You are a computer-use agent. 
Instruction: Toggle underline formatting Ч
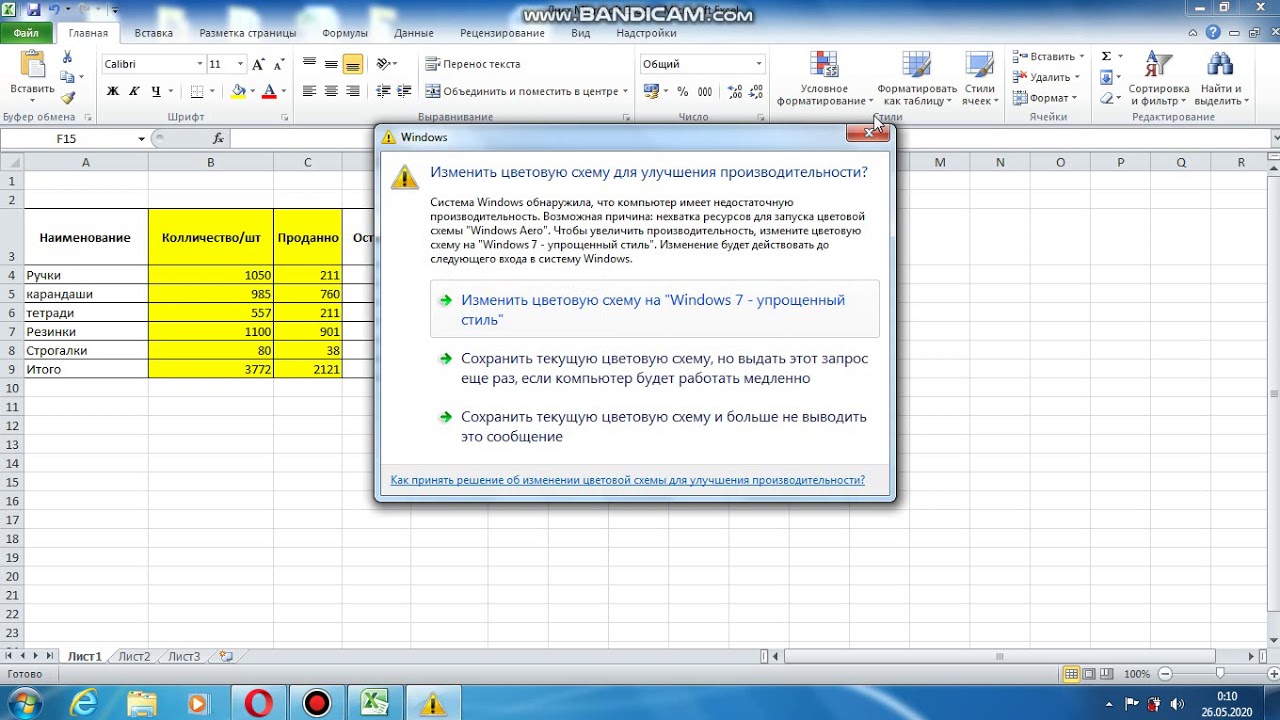(x=155, y=91)
